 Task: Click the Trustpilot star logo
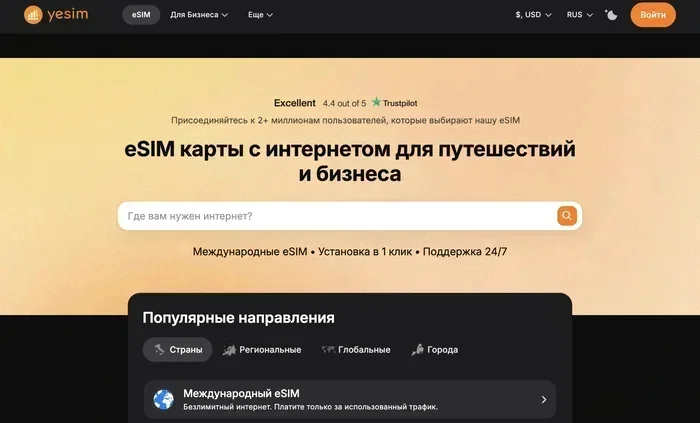376,102
